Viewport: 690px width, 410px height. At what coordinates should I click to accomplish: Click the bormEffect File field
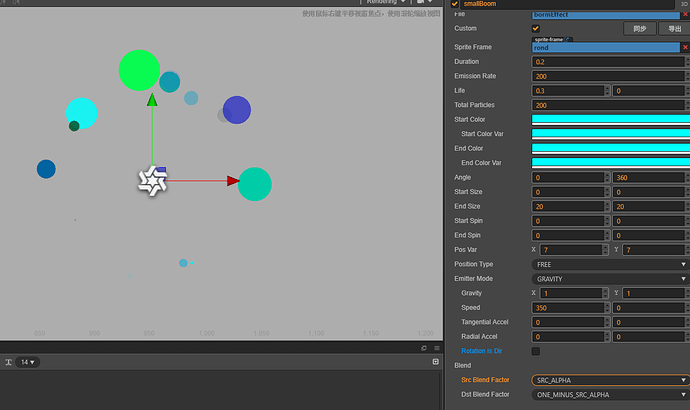606,15
